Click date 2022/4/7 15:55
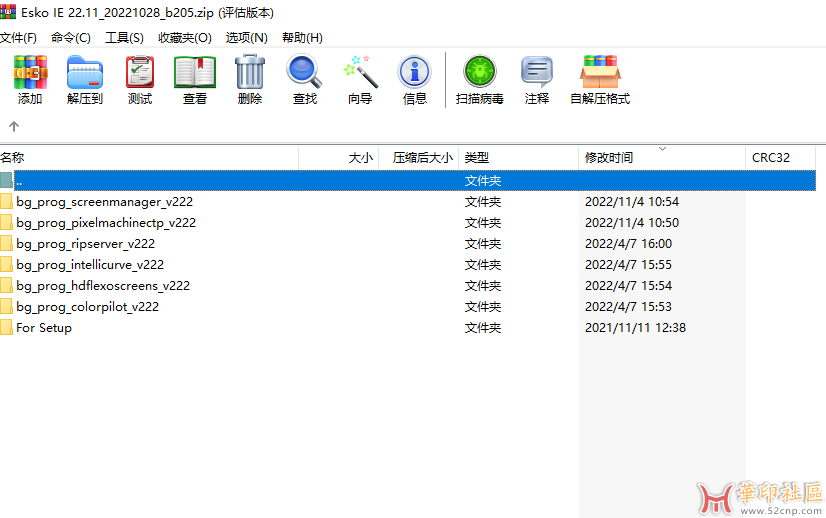 [628, 265]
